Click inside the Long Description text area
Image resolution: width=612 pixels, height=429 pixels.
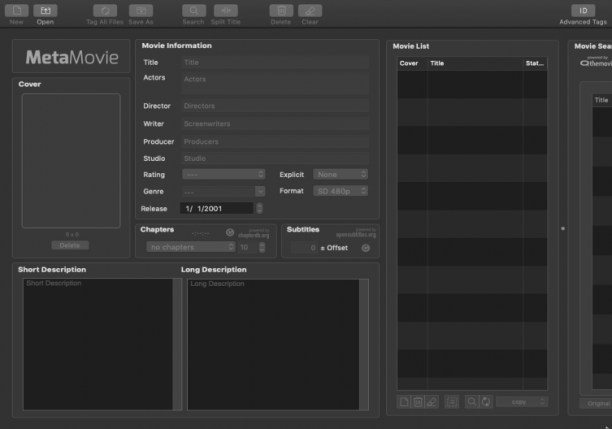(273, 345)
